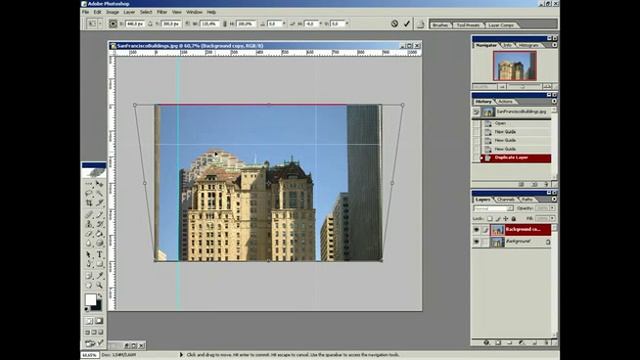This screenshot has width=640, height=360.
Task: Switch to the Actions tab
Action: point(505,102)
